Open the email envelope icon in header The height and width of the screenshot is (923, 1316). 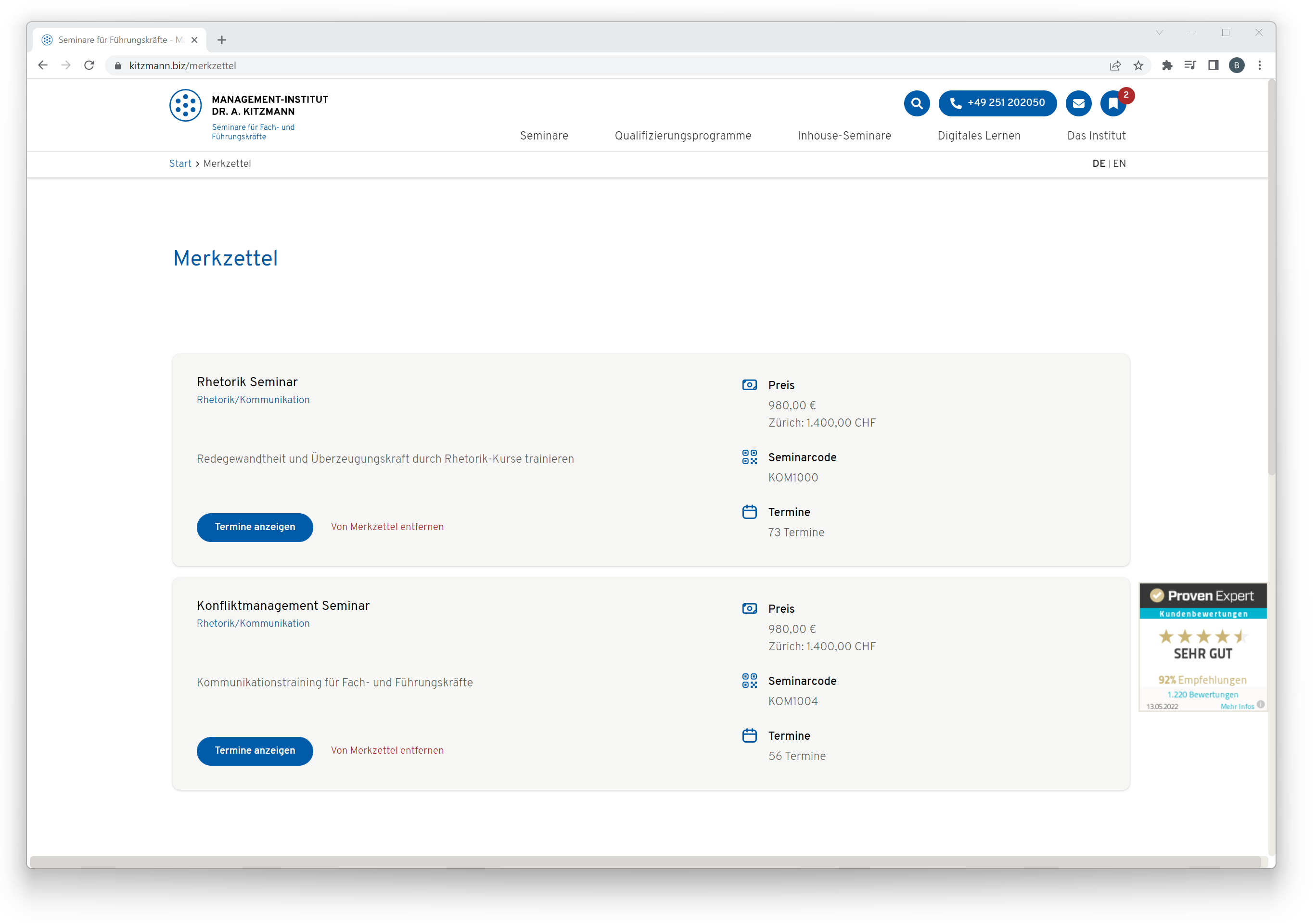(1078, 103)
